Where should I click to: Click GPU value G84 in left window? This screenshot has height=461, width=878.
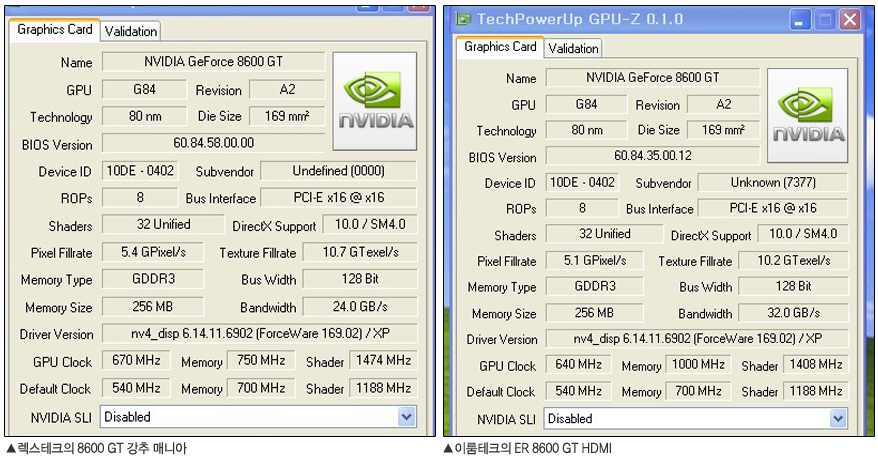[144, 89]
